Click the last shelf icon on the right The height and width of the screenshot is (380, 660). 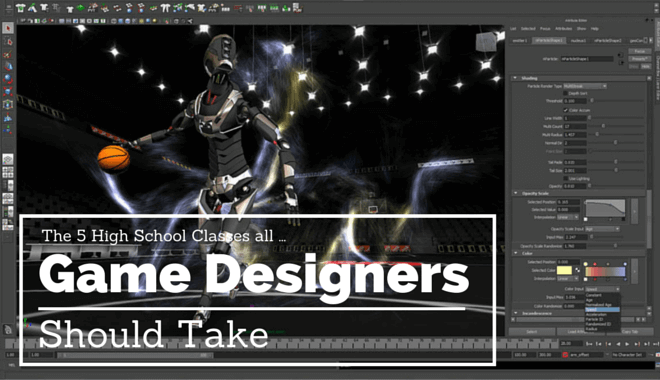pyautogui.click(x=297, y=8)
